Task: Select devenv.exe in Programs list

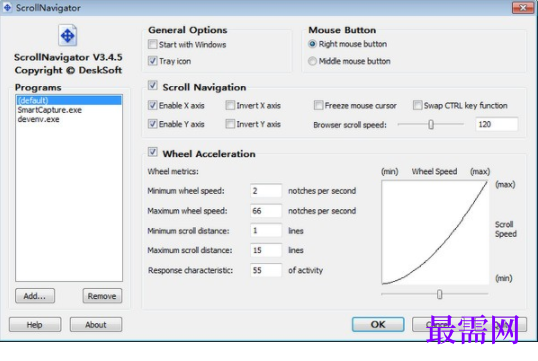Action: click(x=69, y=119)
